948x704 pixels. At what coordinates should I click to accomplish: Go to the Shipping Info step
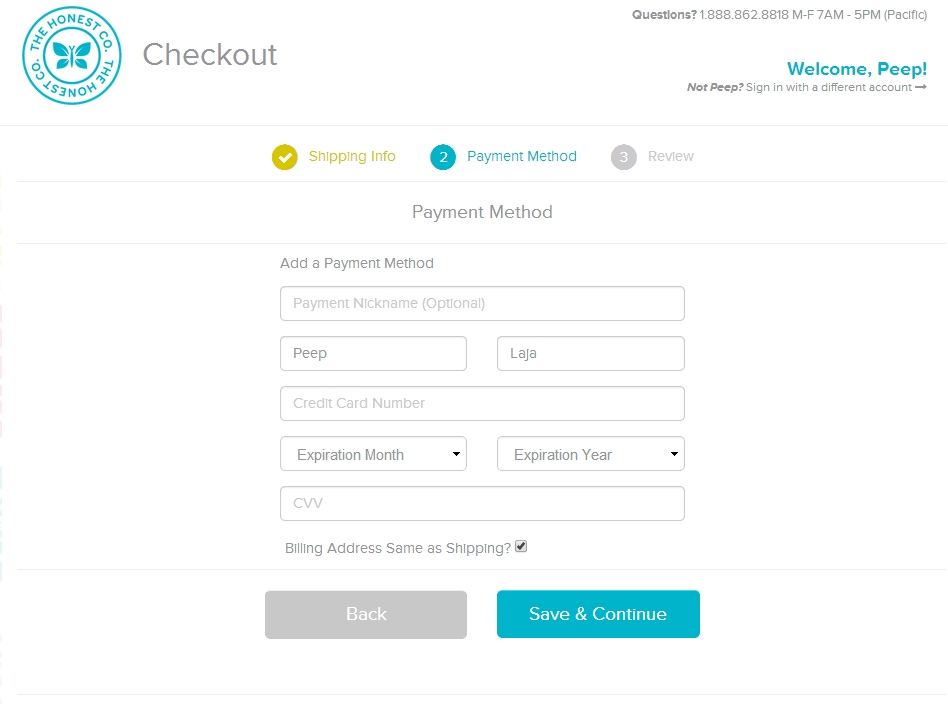(x=352, y=157)
